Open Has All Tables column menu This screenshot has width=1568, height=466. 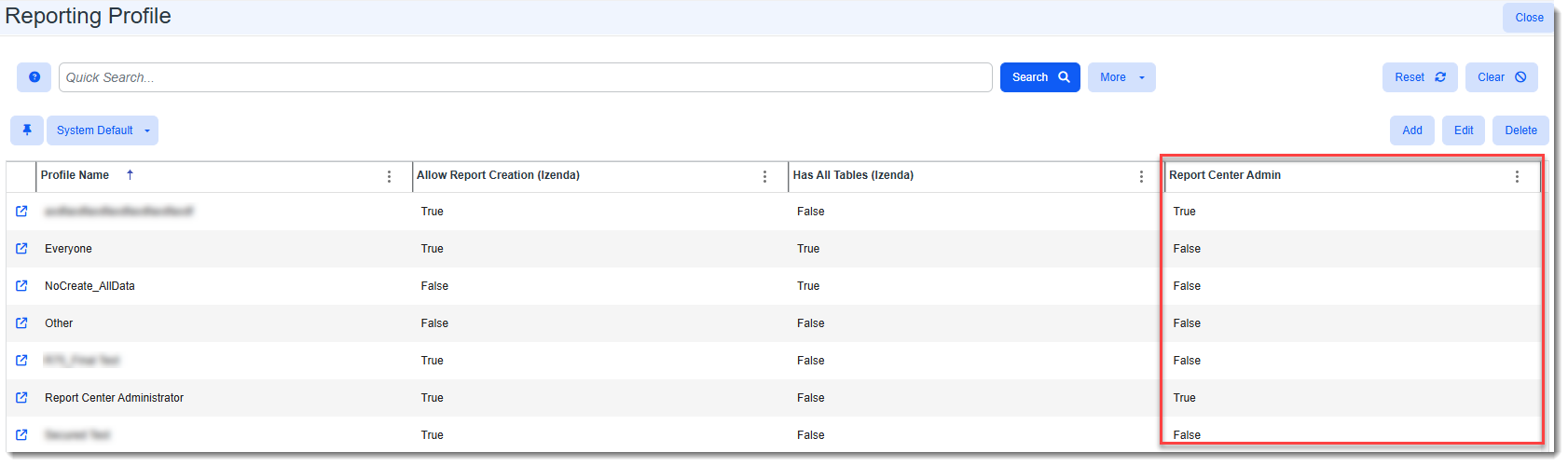point(1141,176)
